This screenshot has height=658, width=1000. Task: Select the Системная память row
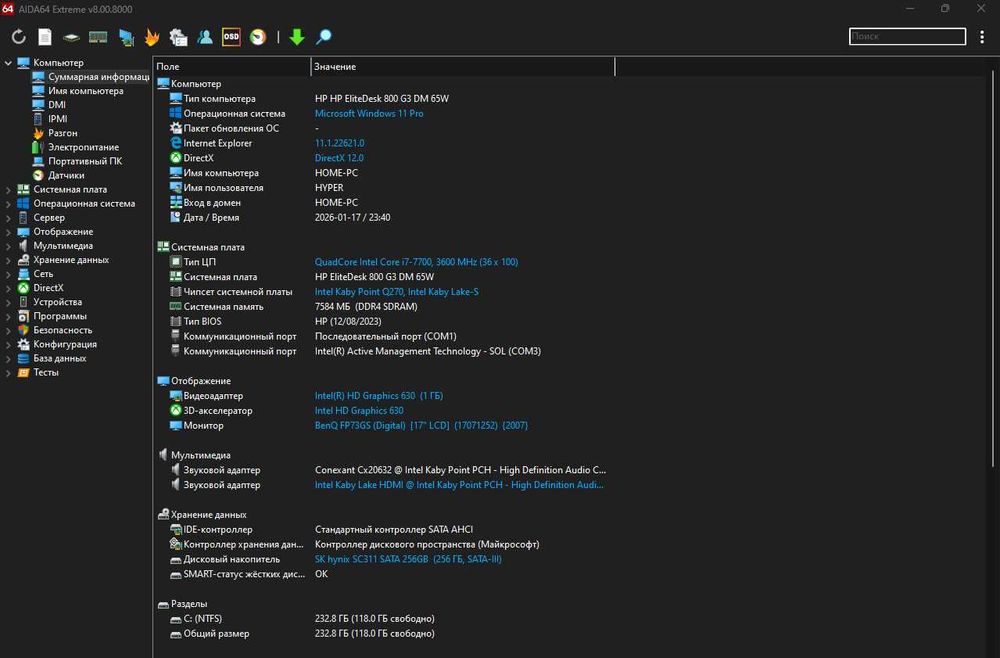[385, 307]
